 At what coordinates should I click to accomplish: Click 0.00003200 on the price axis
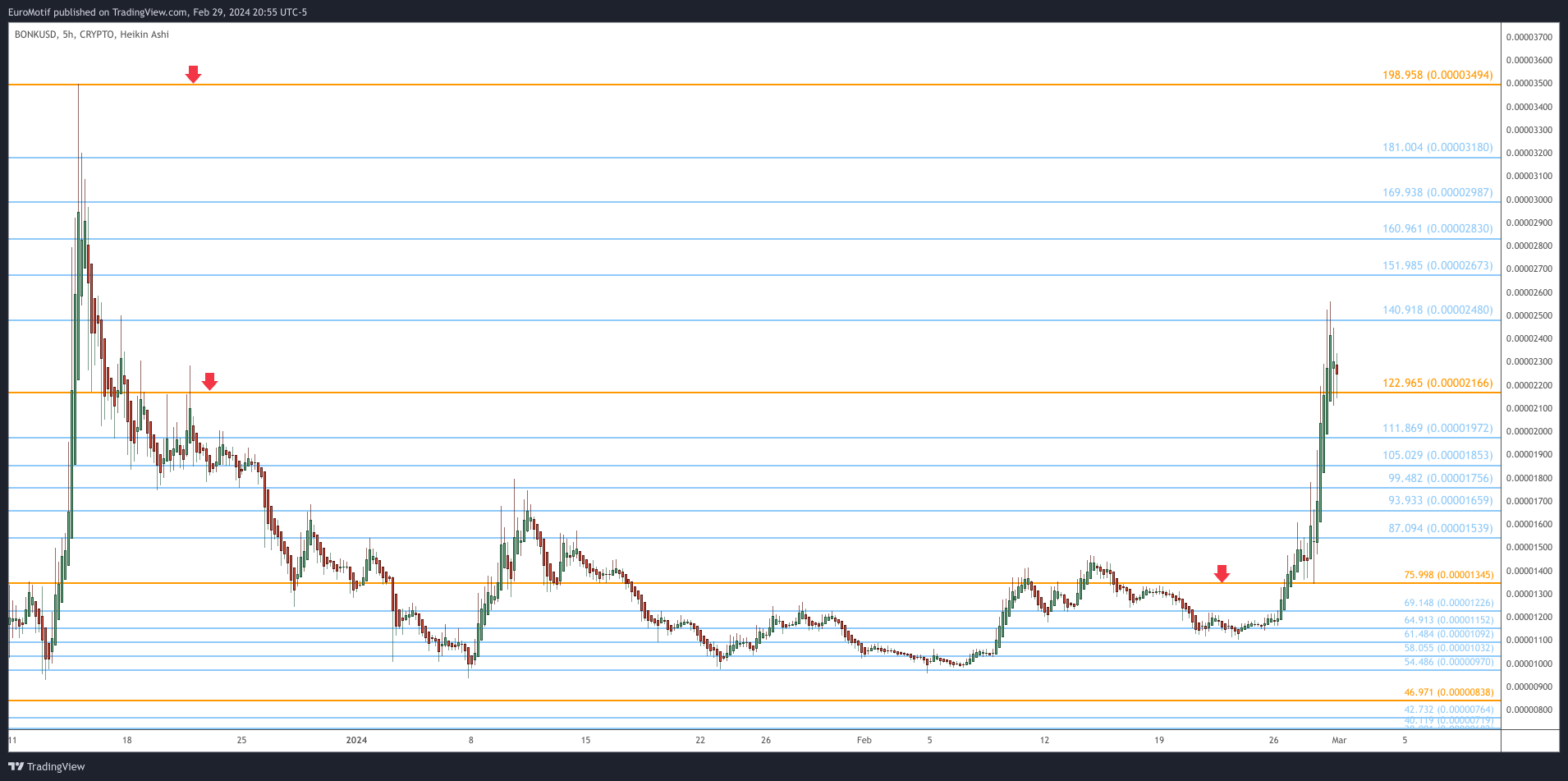[1529, 154]
